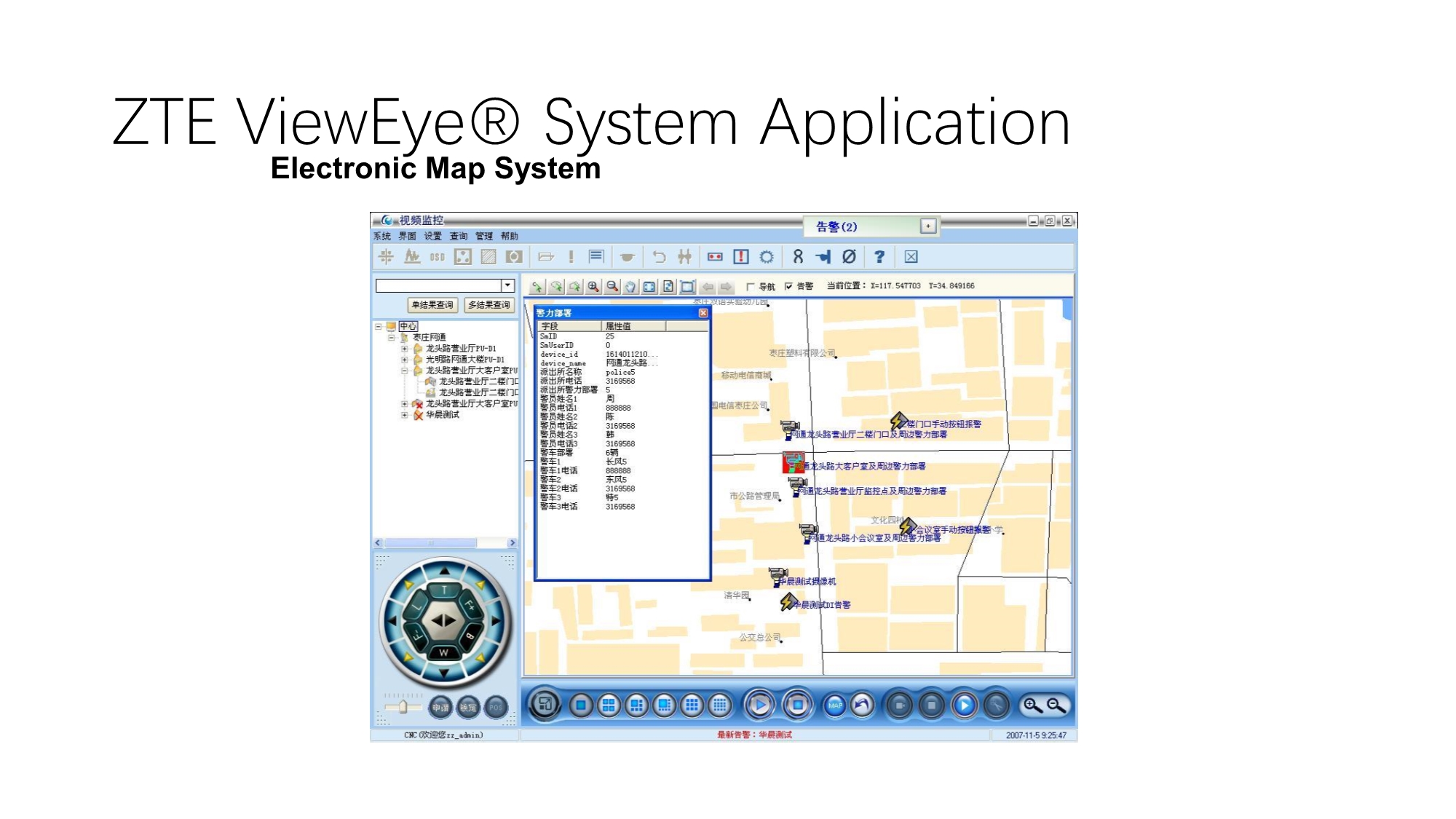
Task: Click the PTZ up arrow
Action: coord(445,570)
